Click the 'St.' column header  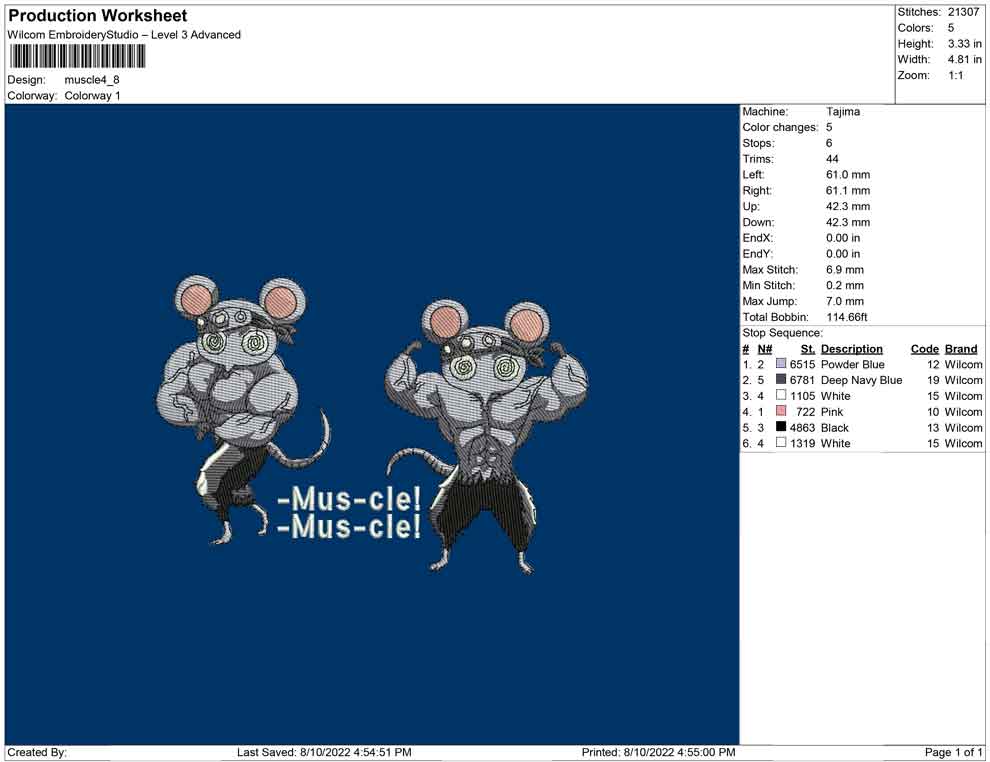808,348
